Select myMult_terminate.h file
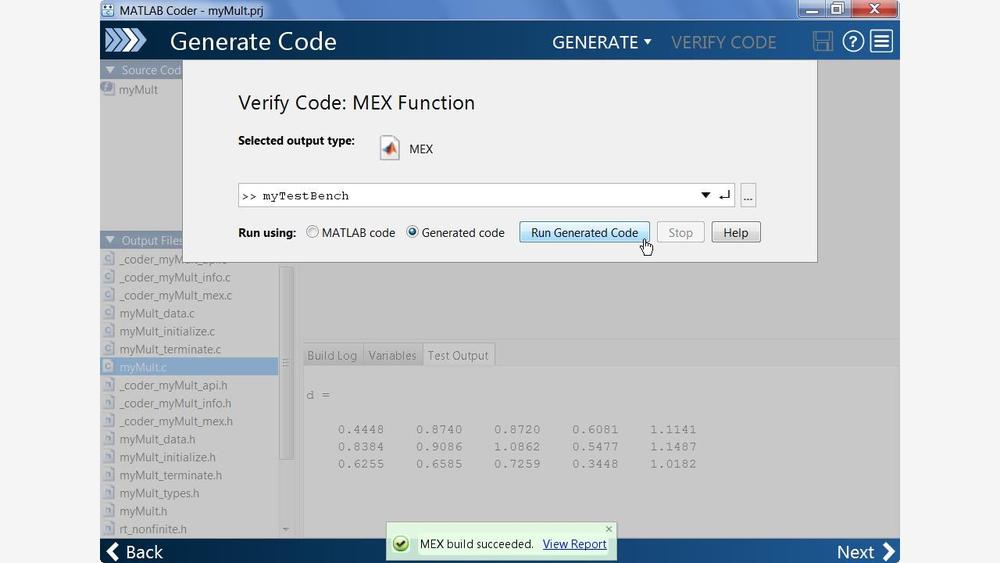 [170, 475]
